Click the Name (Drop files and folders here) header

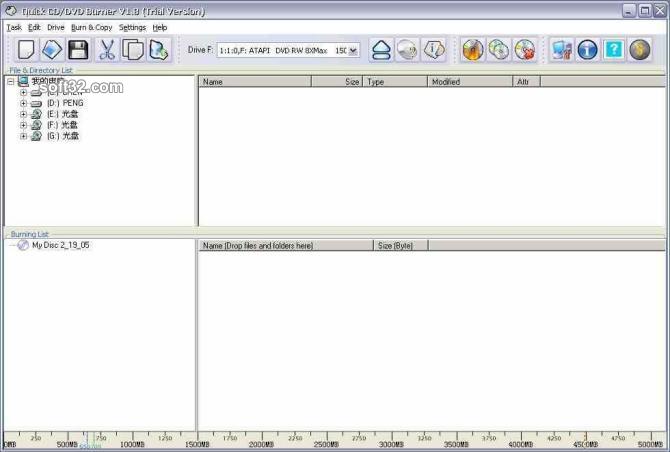[286, 246]
